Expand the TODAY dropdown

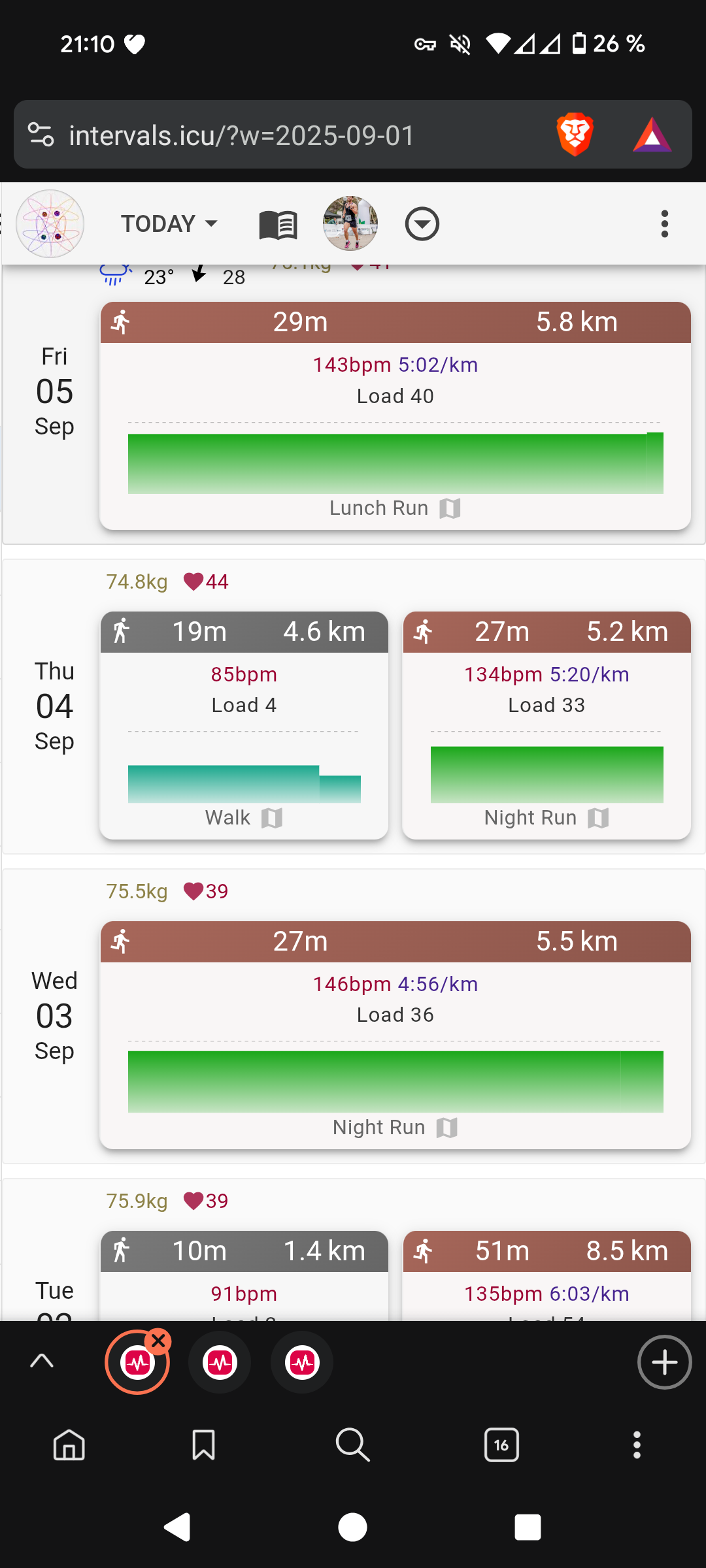coord(169,224)
